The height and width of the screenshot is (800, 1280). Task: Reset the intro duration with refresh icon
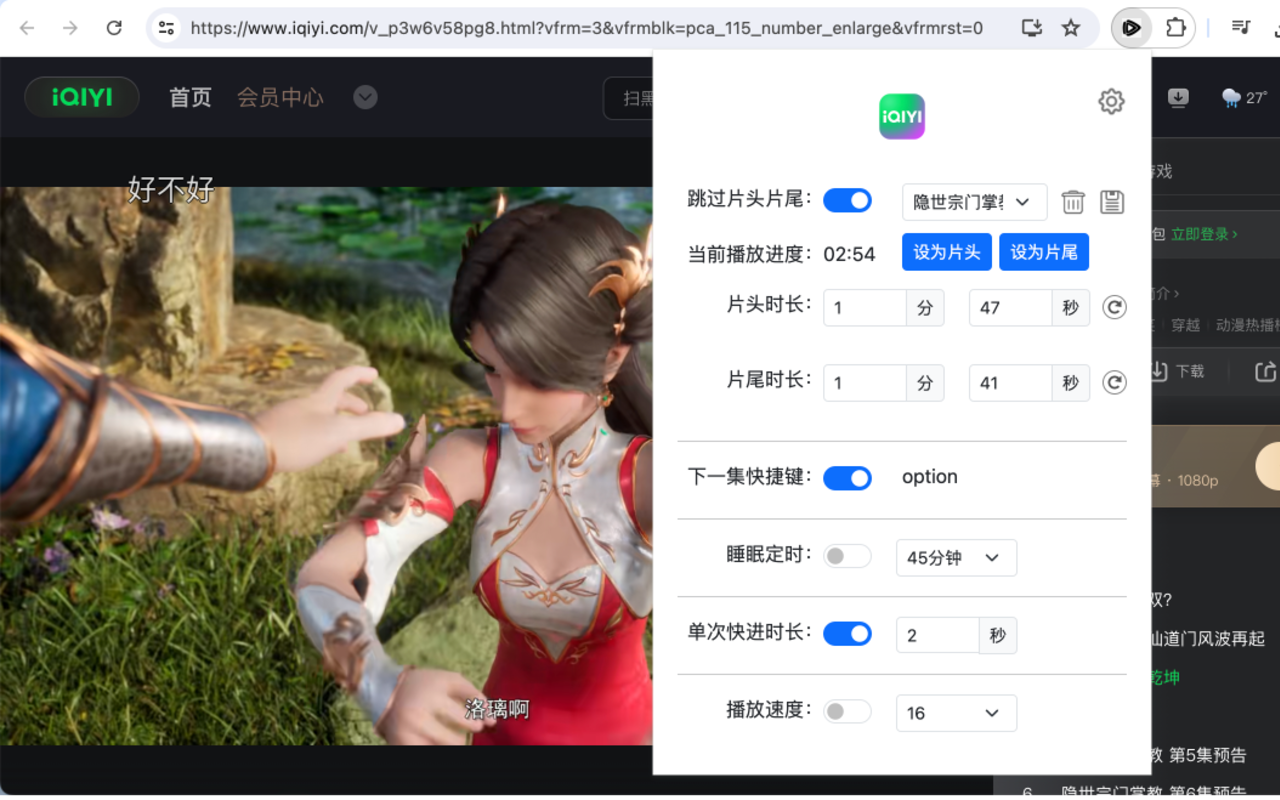pyautogui.click(x=1114, y=307)
